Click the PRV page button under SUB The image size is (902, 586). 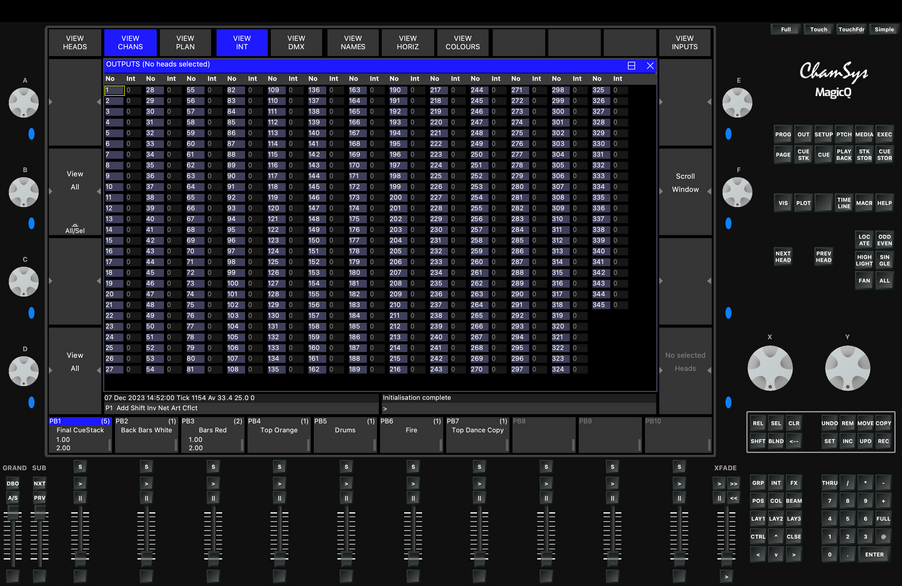(39, 498)
